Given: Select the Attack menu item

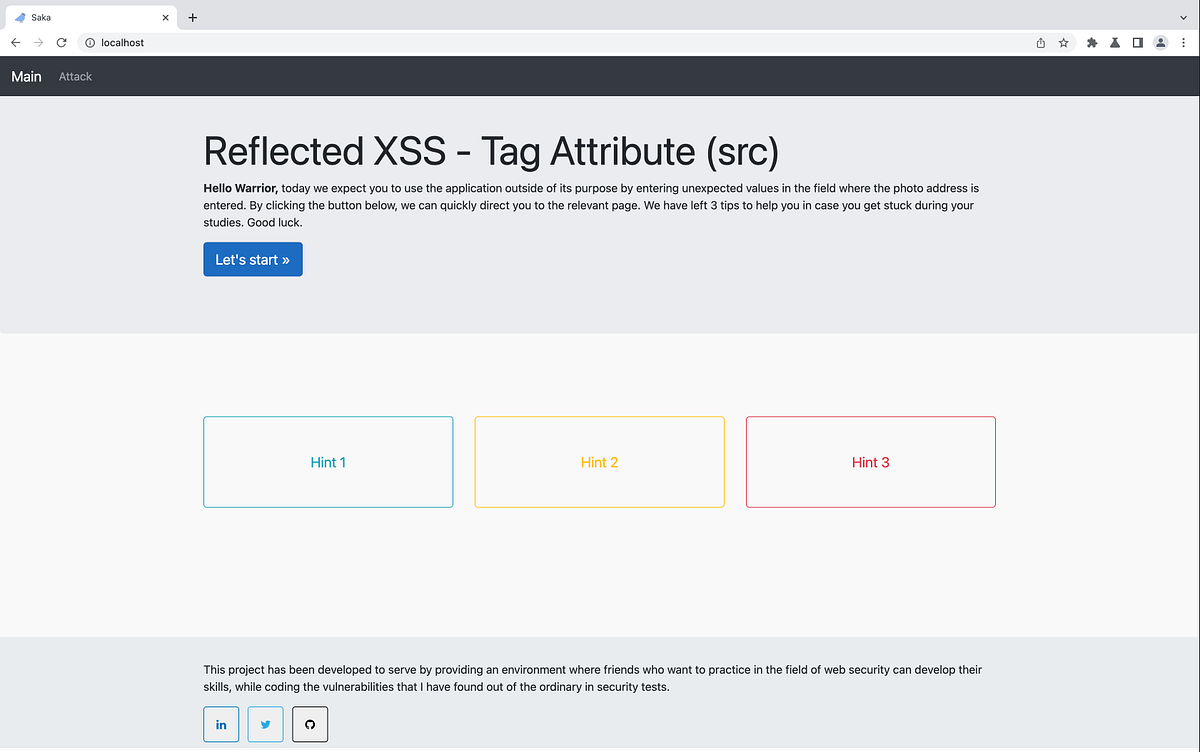Looking at the screenshot, I should pyautogui.click(x=75, y=76).
